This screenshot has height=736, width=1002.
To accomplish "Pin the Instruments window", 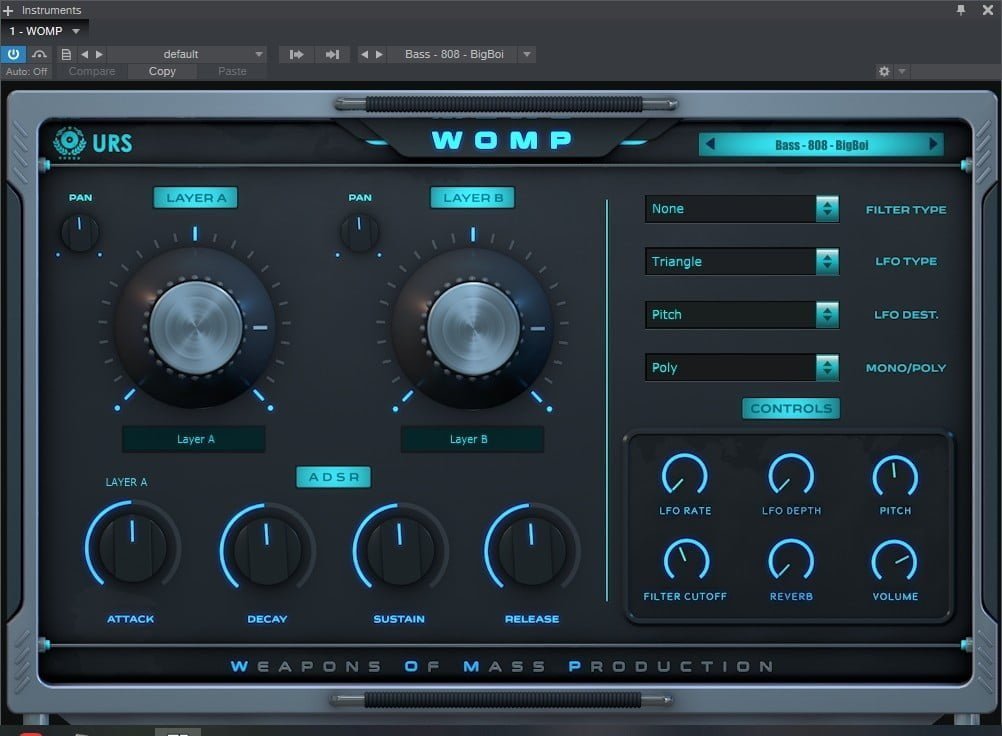I will pos(961,10).
